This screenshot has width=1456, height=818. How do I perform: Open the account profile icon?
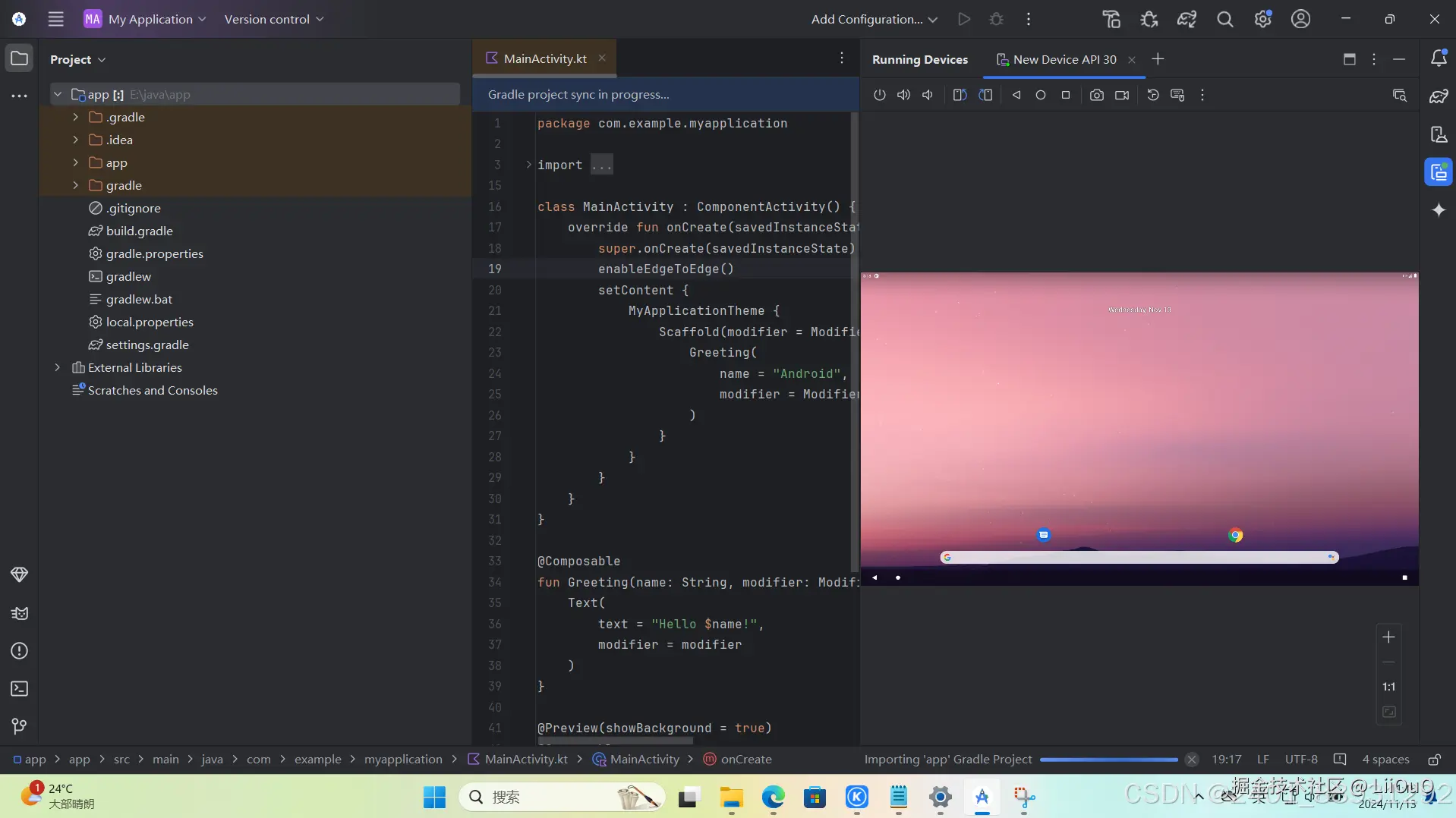[x=1301, y=19]
